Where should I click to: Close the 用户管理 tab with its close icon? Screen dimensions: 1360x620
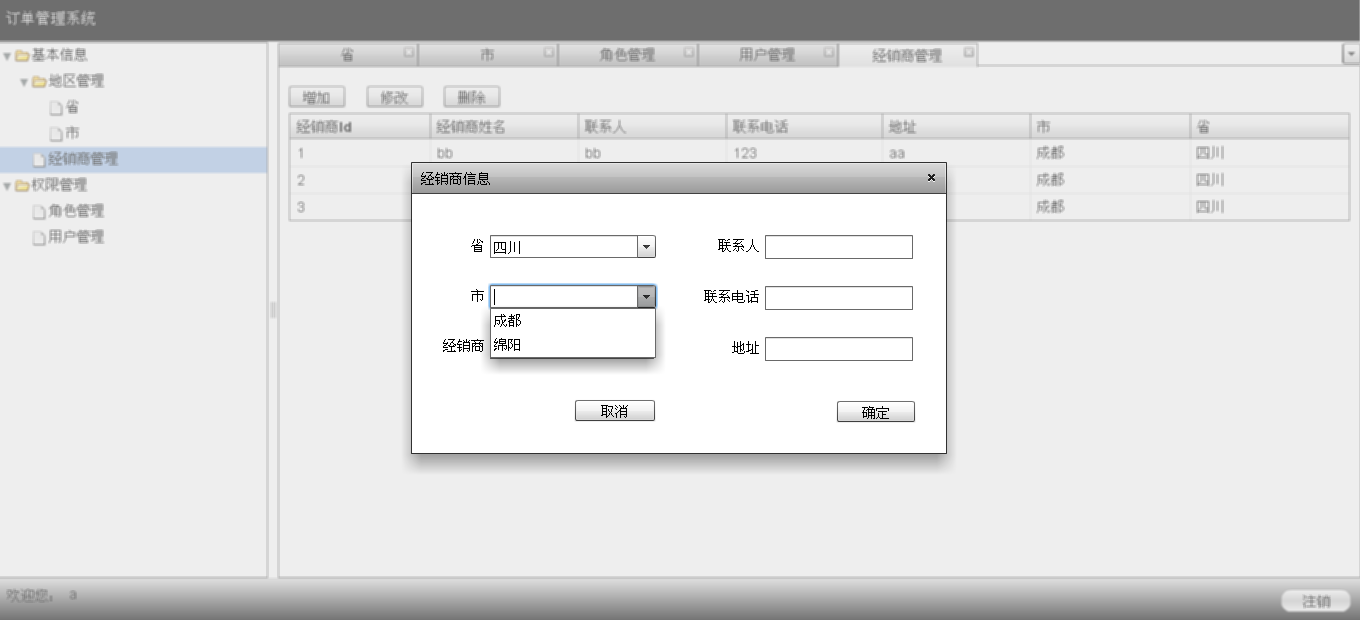point(828,52)
